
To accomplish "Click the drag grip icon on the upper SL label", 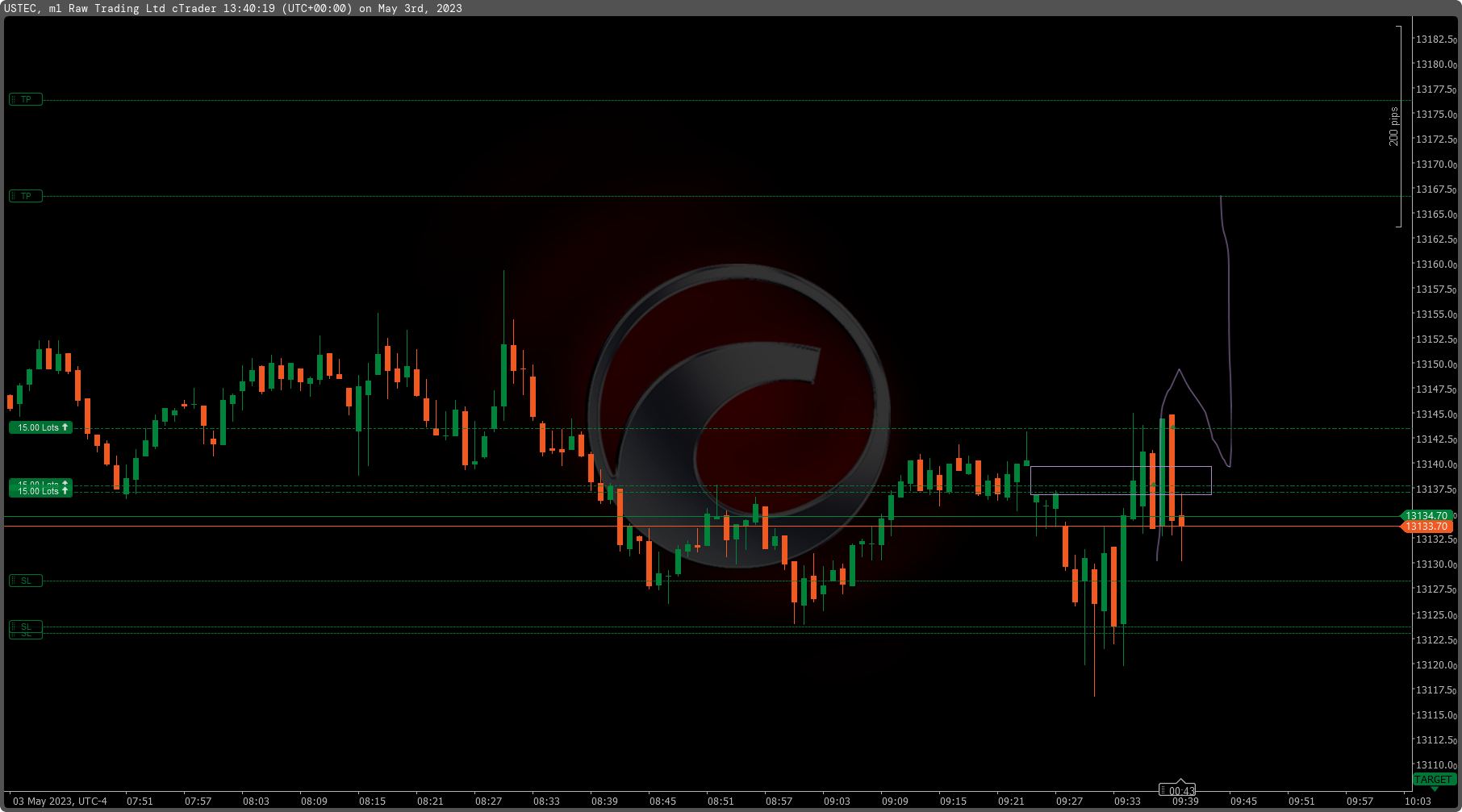I will coord(13,581).
